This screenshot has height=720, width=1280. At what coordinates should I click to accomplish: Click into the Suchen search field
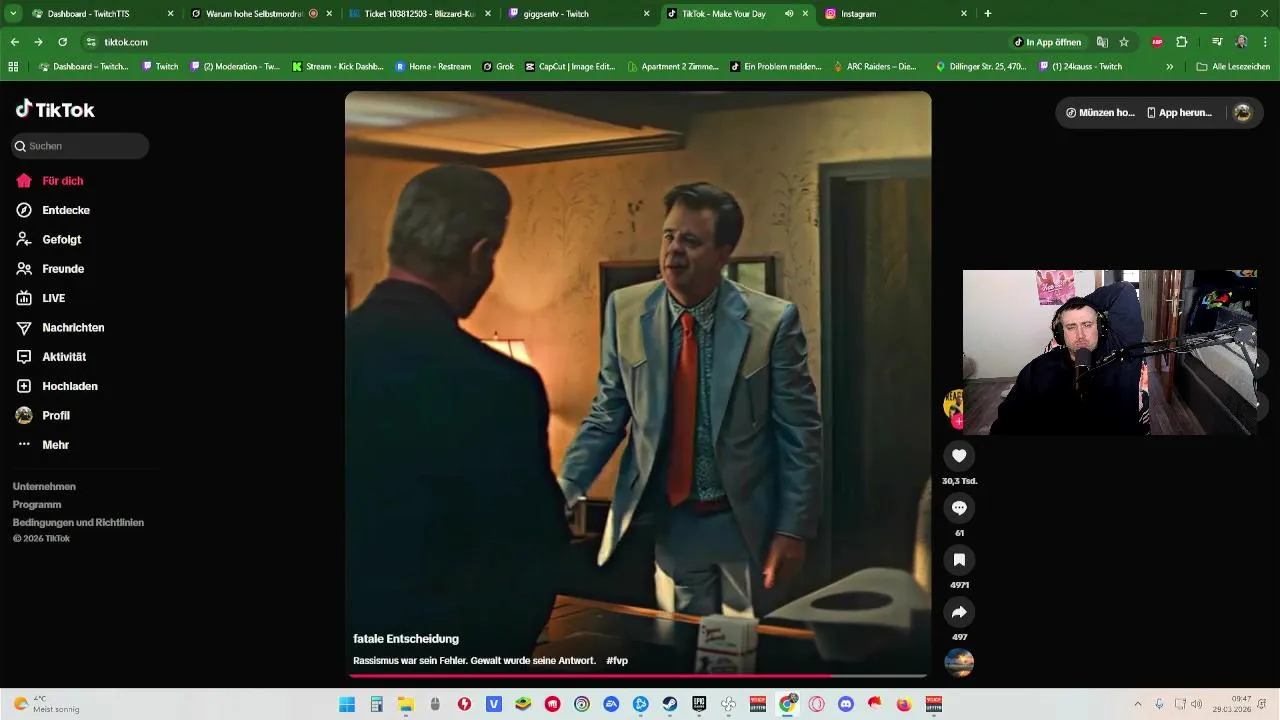coord(80,146)
